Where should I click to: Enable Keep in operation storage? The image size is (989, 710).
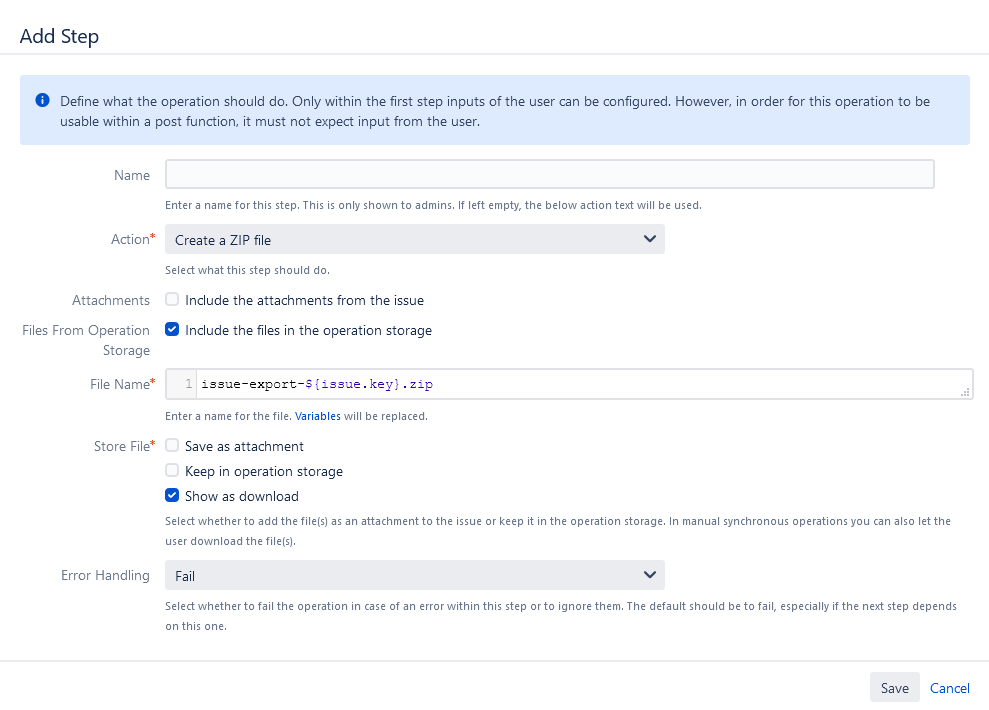tap(172, 471)
